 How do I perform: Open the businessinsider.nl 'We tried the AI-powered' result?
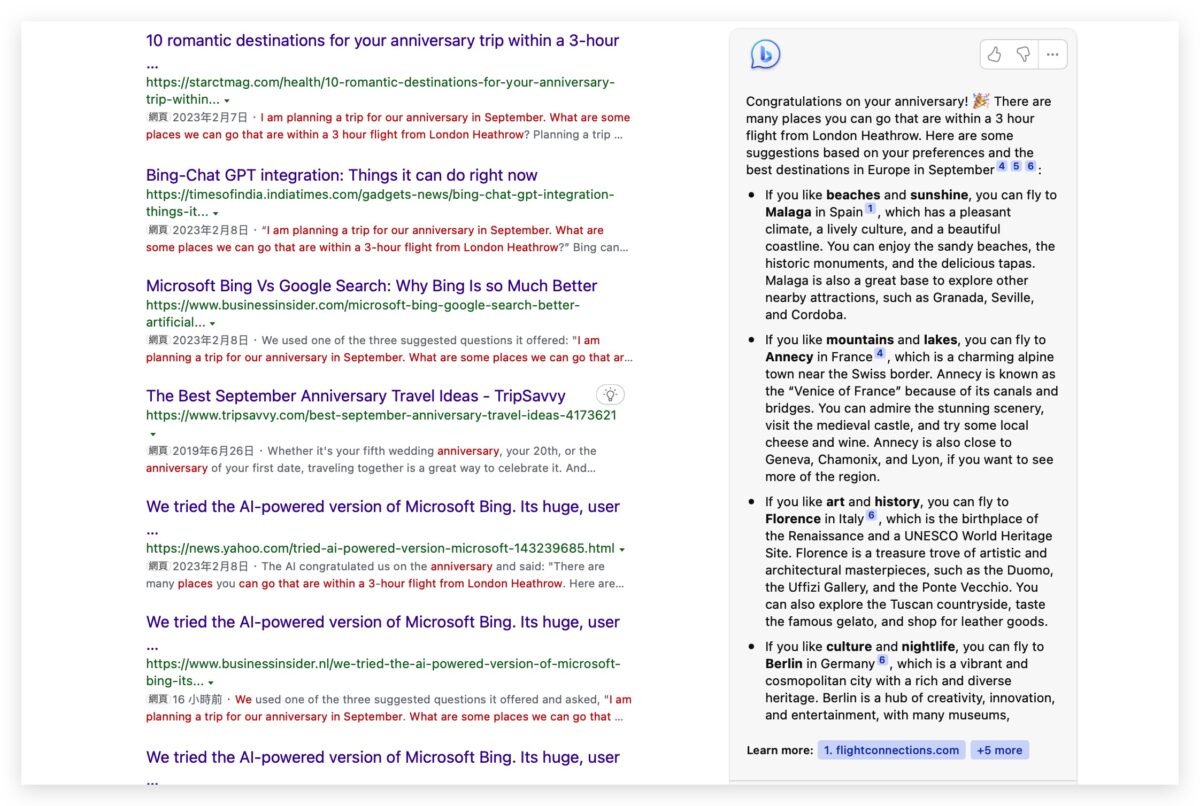coord(383,631)
